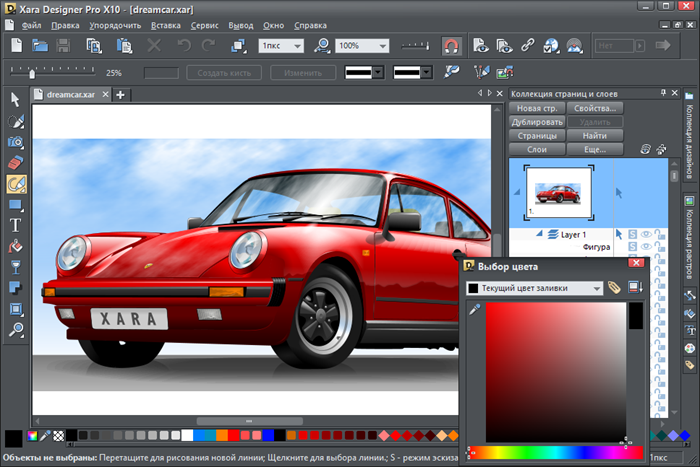Open the 1пкс line width dropdown
The width and height of the screenshot is (700, 467).
[x=297, y=46]
